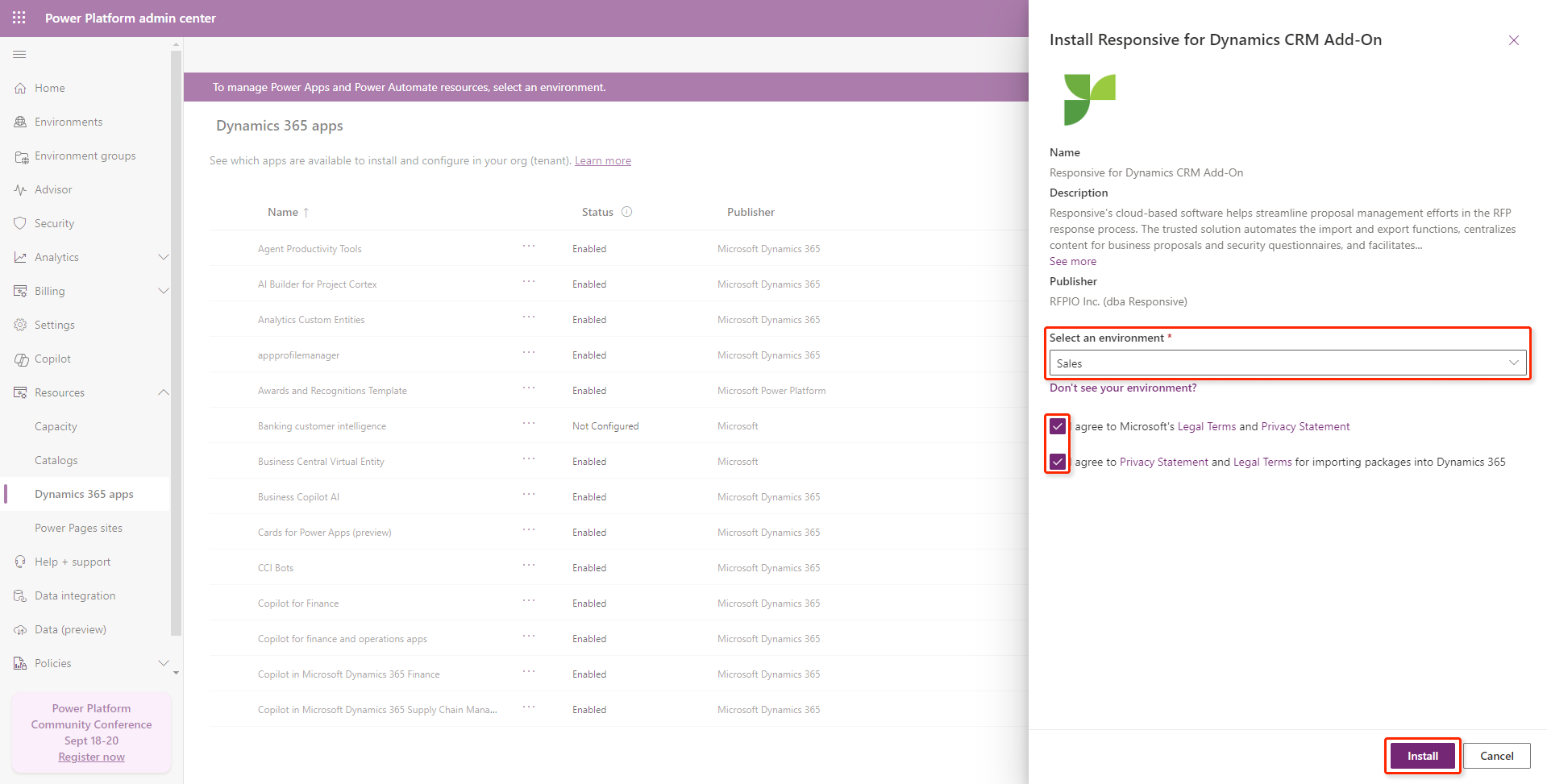Viewport: 1547px width, 784px height.
Task: Click the Status column header
Action: [x=597, y=212]
